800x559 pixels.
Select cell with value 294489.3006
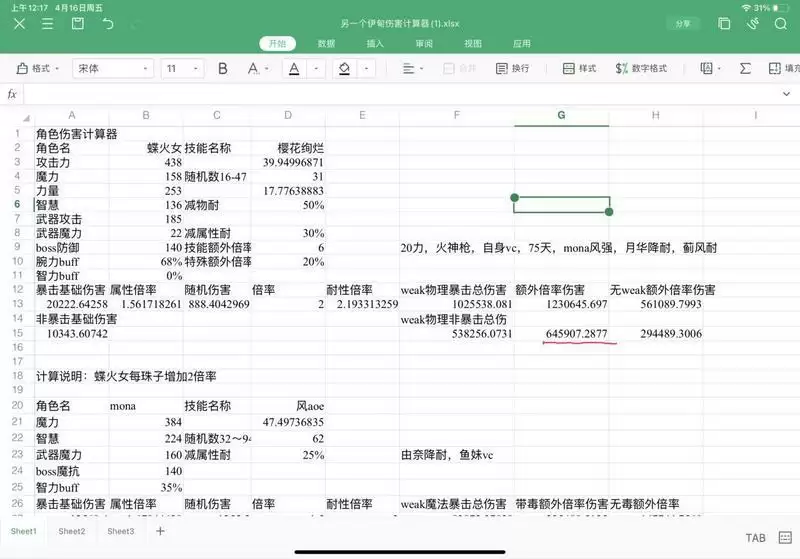(x=656, y=334)
